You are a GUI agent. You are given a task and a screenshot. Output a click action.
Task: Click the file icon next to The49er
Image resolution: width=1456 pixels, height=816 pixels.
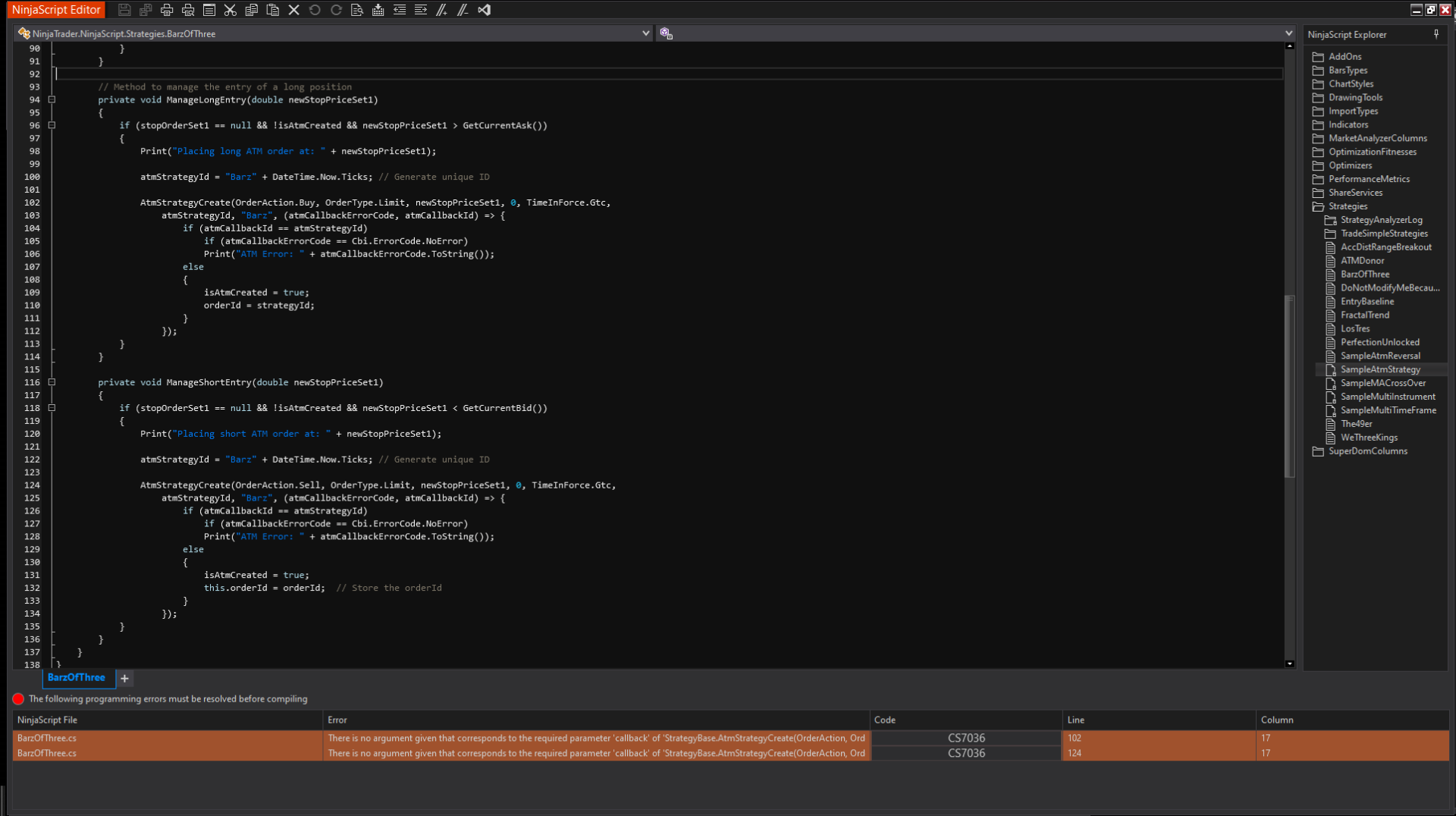click(x=1330, y=424)
